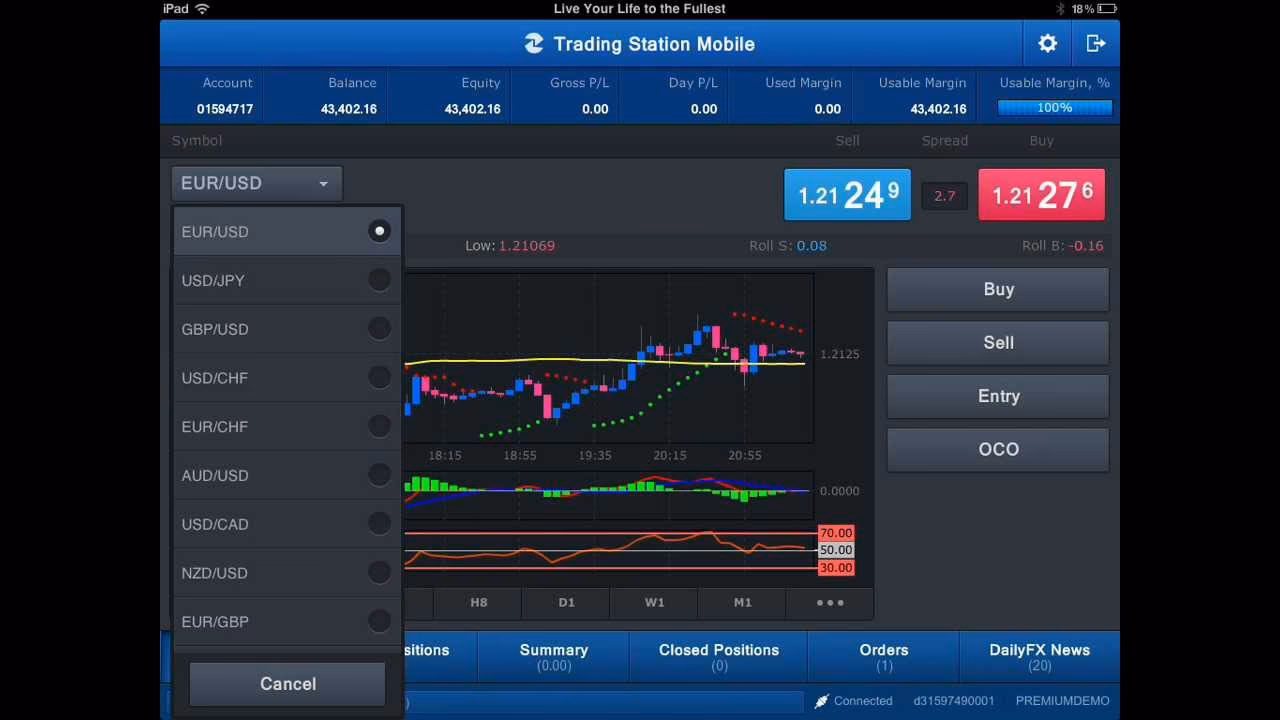Image resolution: width=1280 pixels, height=720 pixels.
Task: Open the DailyFX News tab
Action: [x=1040, y=657]
